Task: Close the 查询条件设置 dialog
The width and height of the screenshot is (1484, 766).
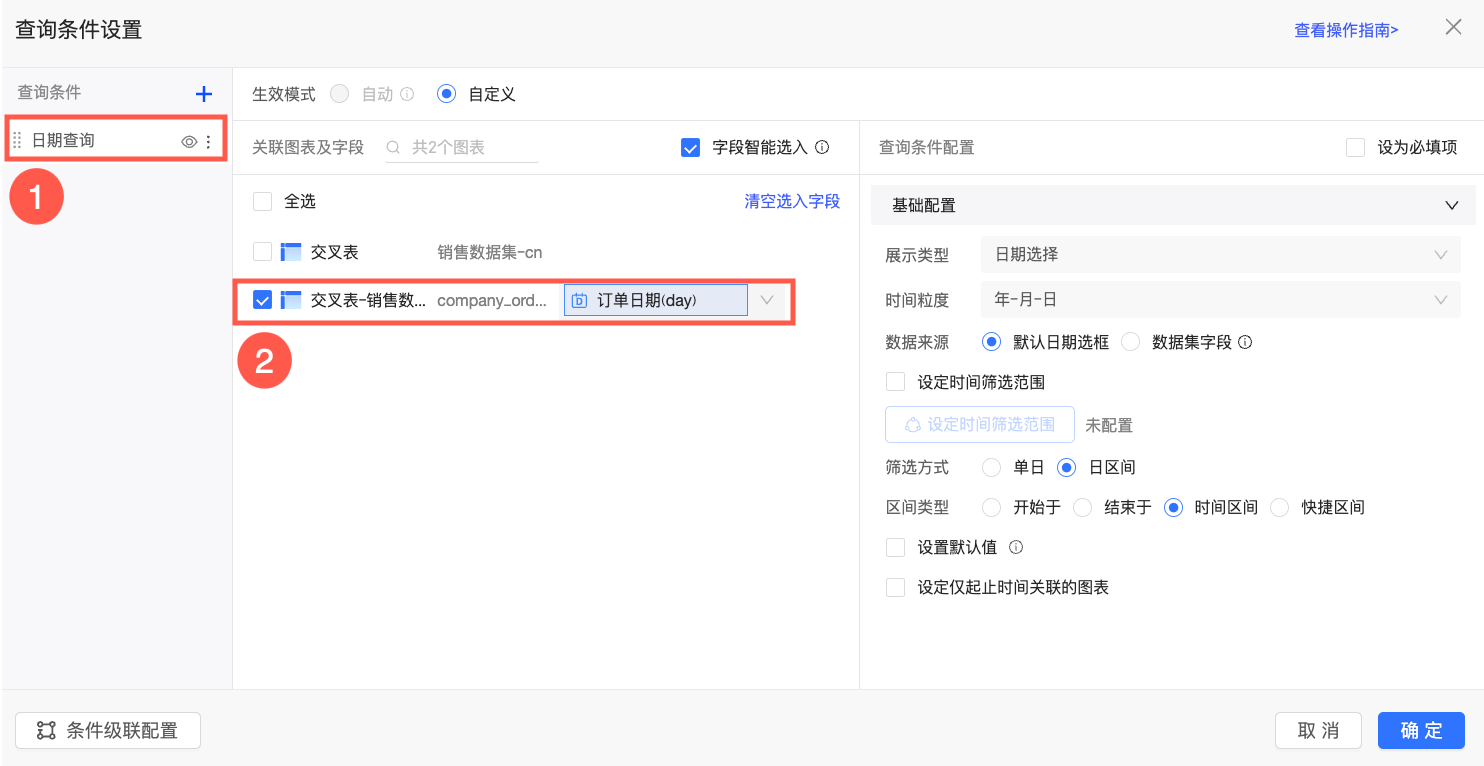Action: click(1453, 27)
